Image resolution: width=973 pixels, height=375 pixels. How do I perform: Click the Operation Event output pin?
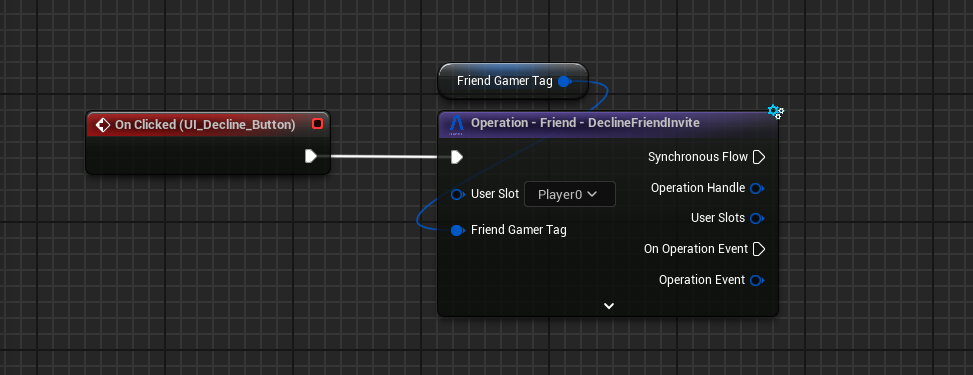coord(756,281)
